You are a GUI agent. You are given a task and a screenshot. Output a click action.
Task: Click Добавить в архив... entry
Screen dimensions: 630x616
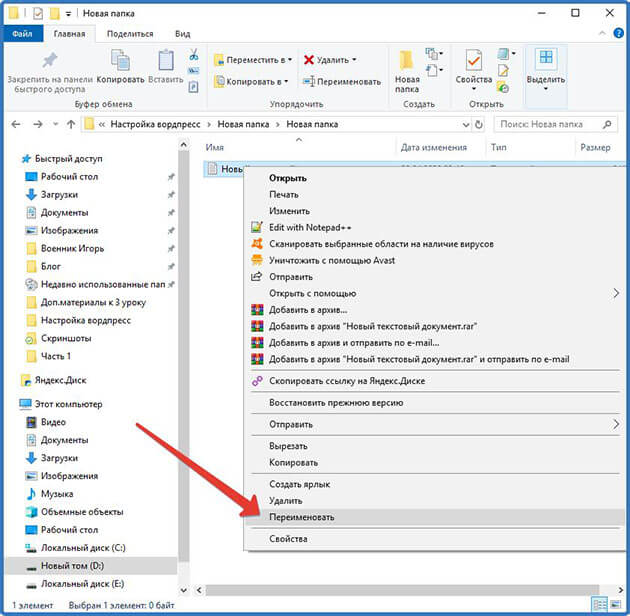435,310
